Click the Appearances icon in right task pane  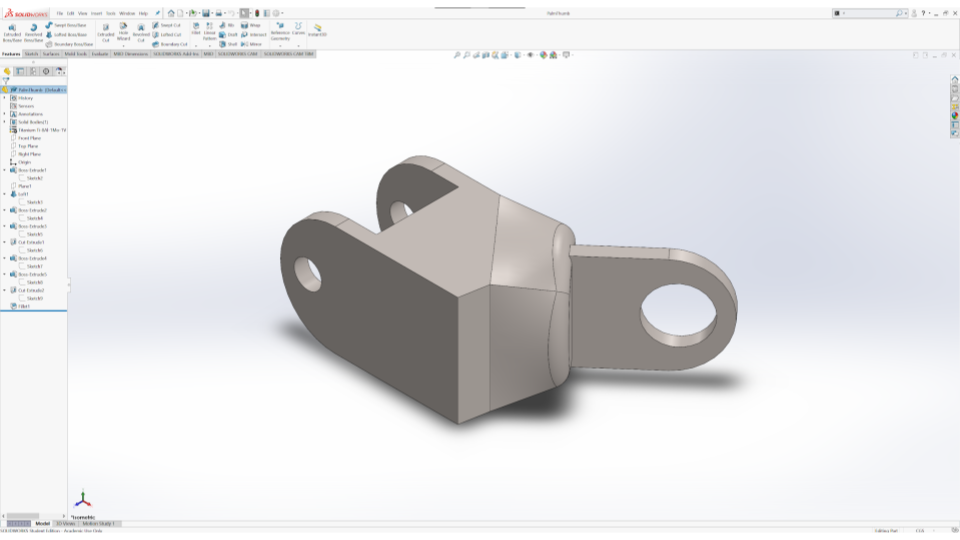click(955, 115)
